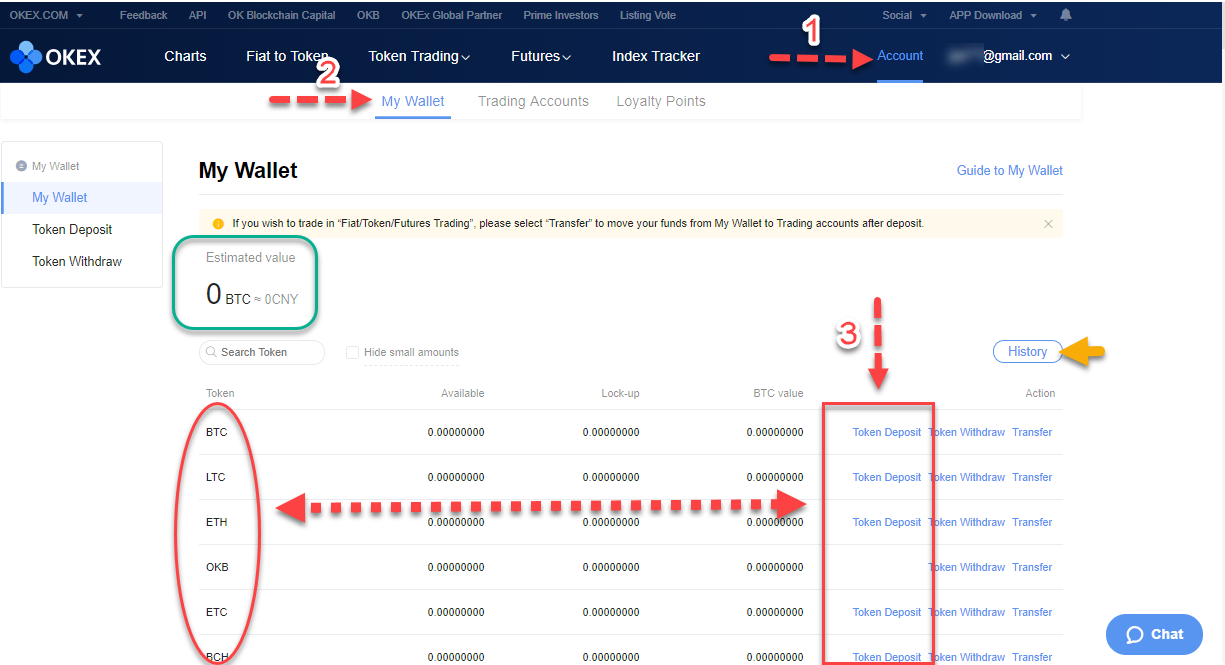This screenshot has height=665, width=1225.
Task: Switch to the Trading Accounts tab
Action: point(533,101)
